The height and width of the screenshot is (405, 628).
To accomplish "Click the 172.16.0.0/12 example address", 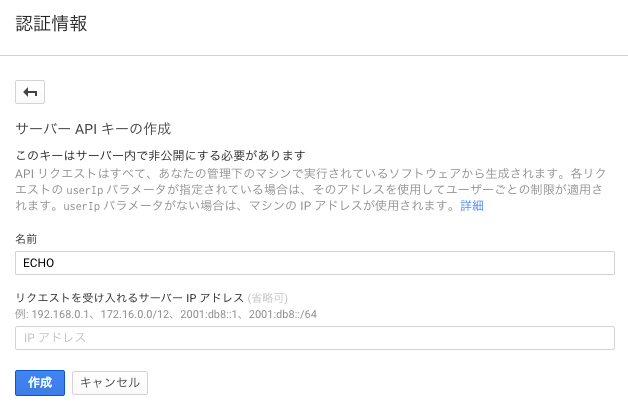I will (x=135, y=314).
